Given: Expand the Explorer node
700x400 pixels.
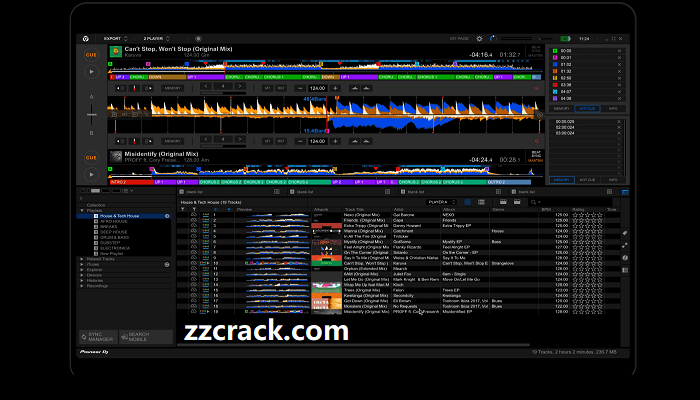Looking at the screenshot, I should point(82,270).
